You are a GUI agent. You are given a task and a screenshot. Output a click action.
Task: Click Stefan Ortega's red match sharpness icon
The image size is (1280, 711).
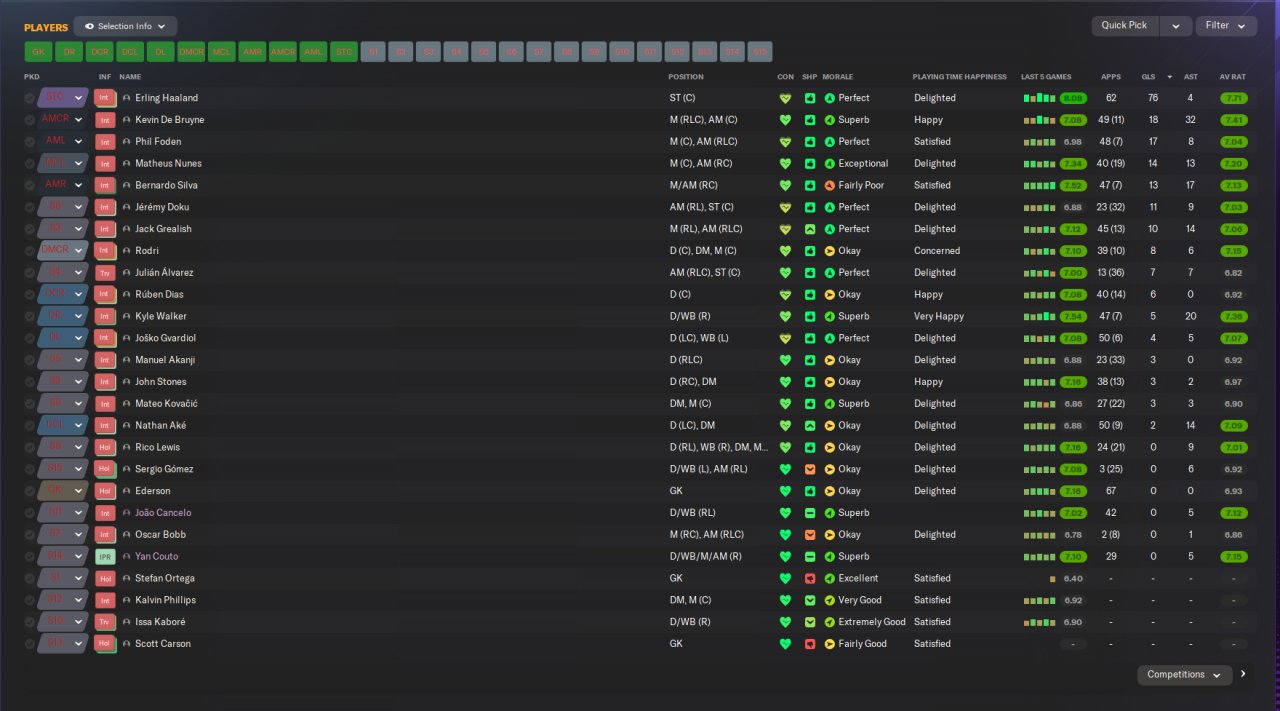tap(810, 579)
